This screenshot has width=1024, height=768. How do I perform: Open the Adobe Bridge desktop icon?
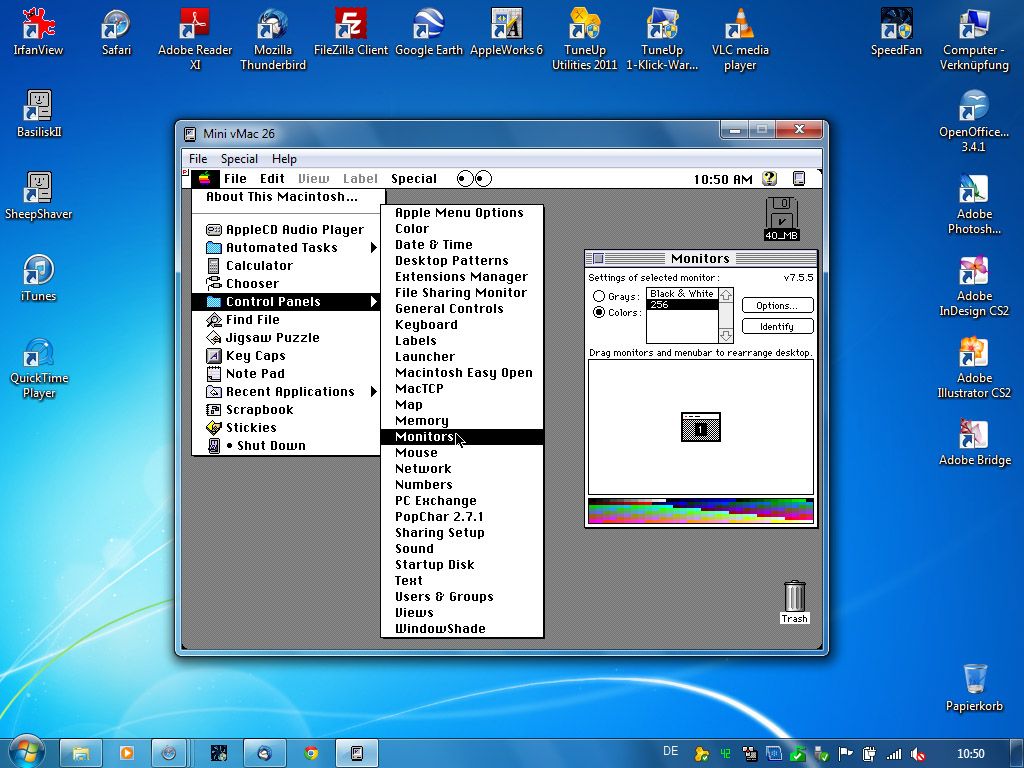tap(974, 443)
